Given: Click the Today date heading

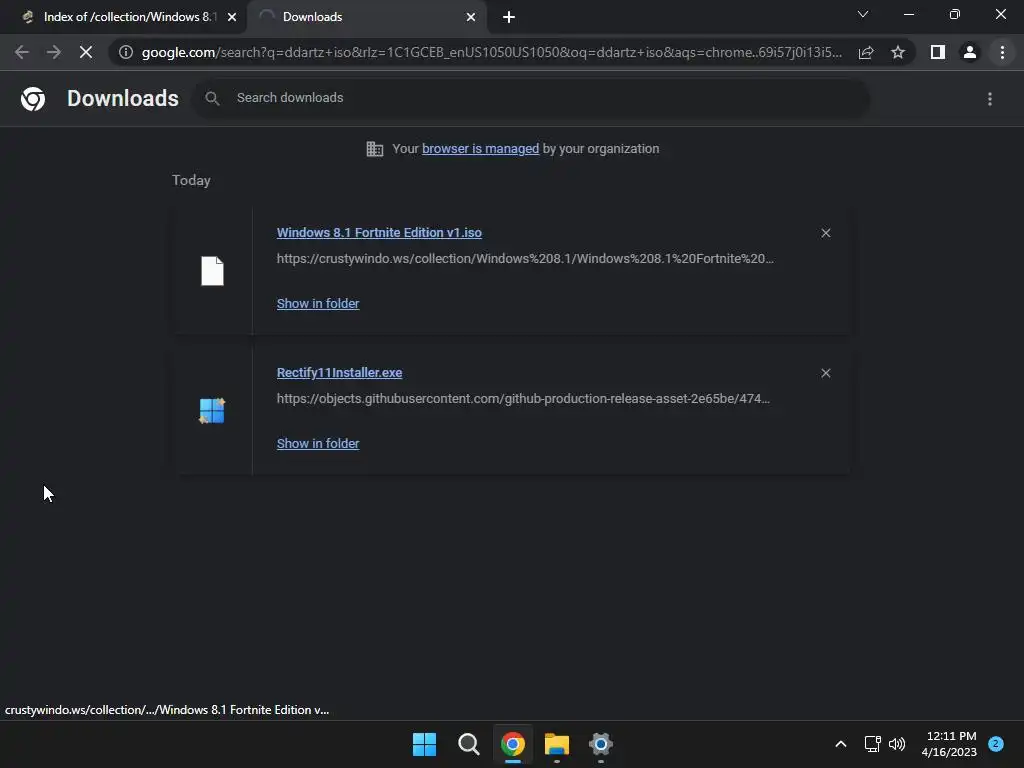Looking at the screenshot, I should pyautogui.click(x=191, y=180).
